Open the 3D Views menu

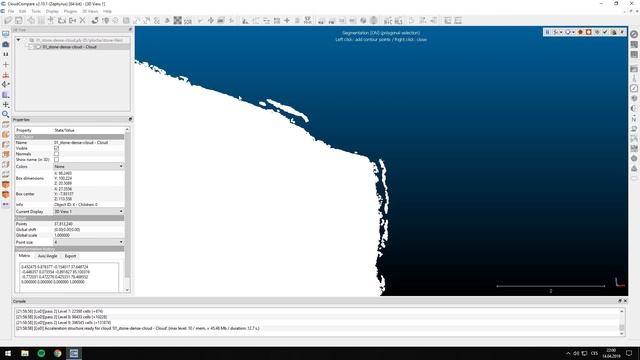tap(90, 11)
